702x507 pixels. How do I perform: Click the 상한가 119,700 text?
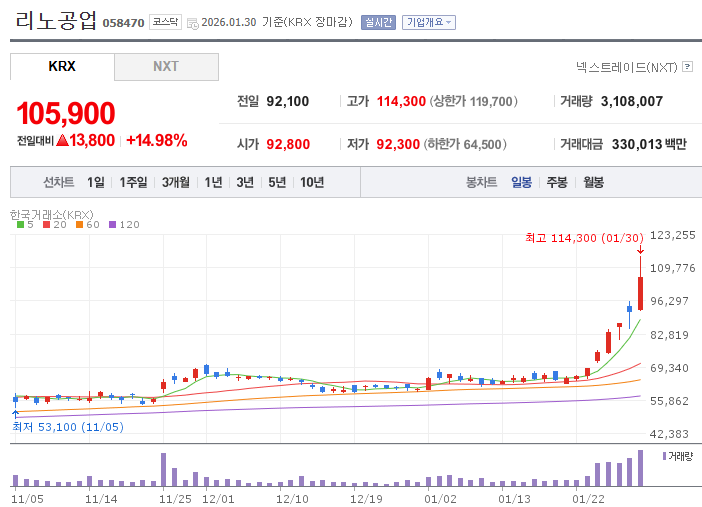(x=474, y=101)
